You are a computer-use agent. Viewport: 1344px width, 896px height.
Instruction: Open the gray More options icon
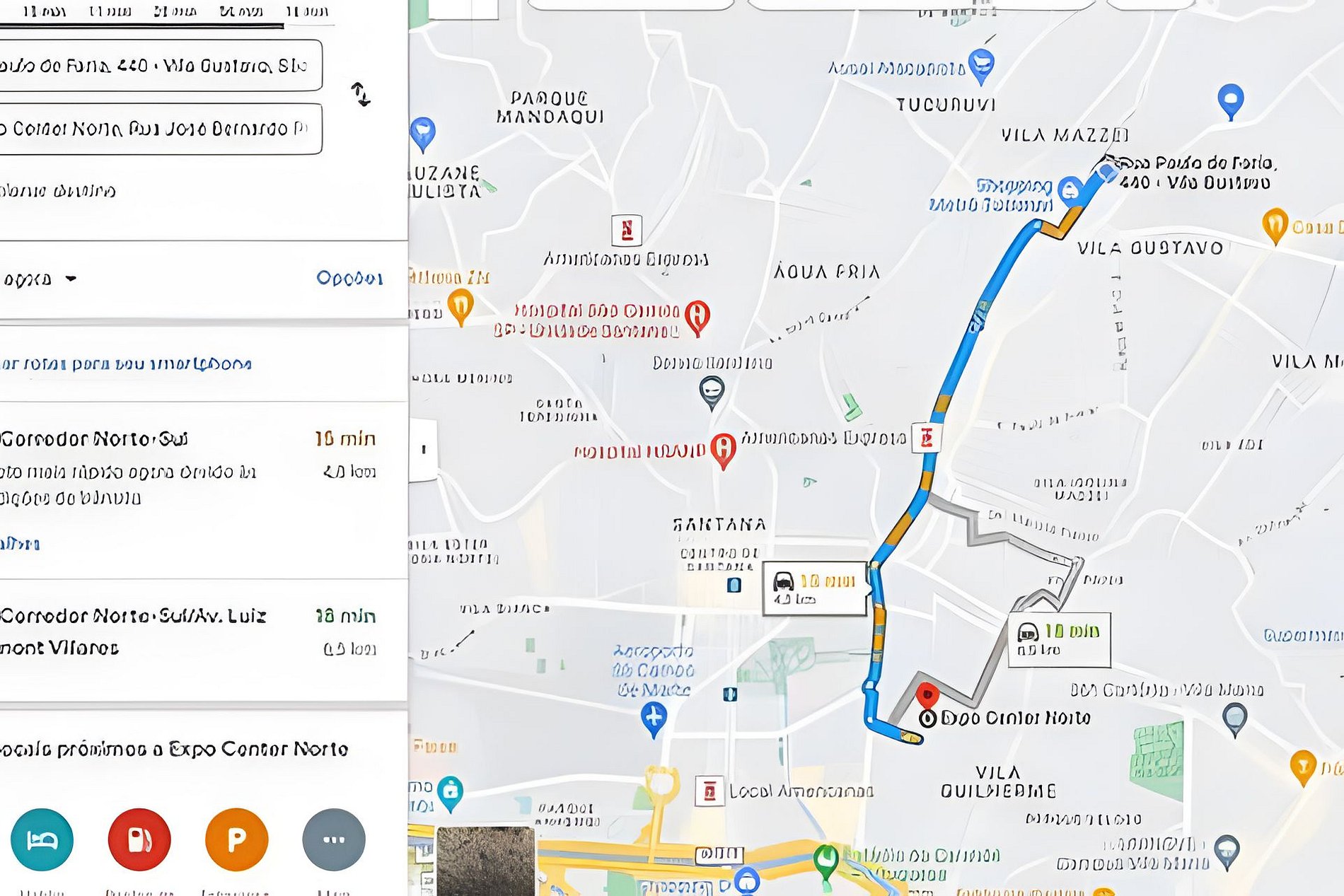[334, 839]
